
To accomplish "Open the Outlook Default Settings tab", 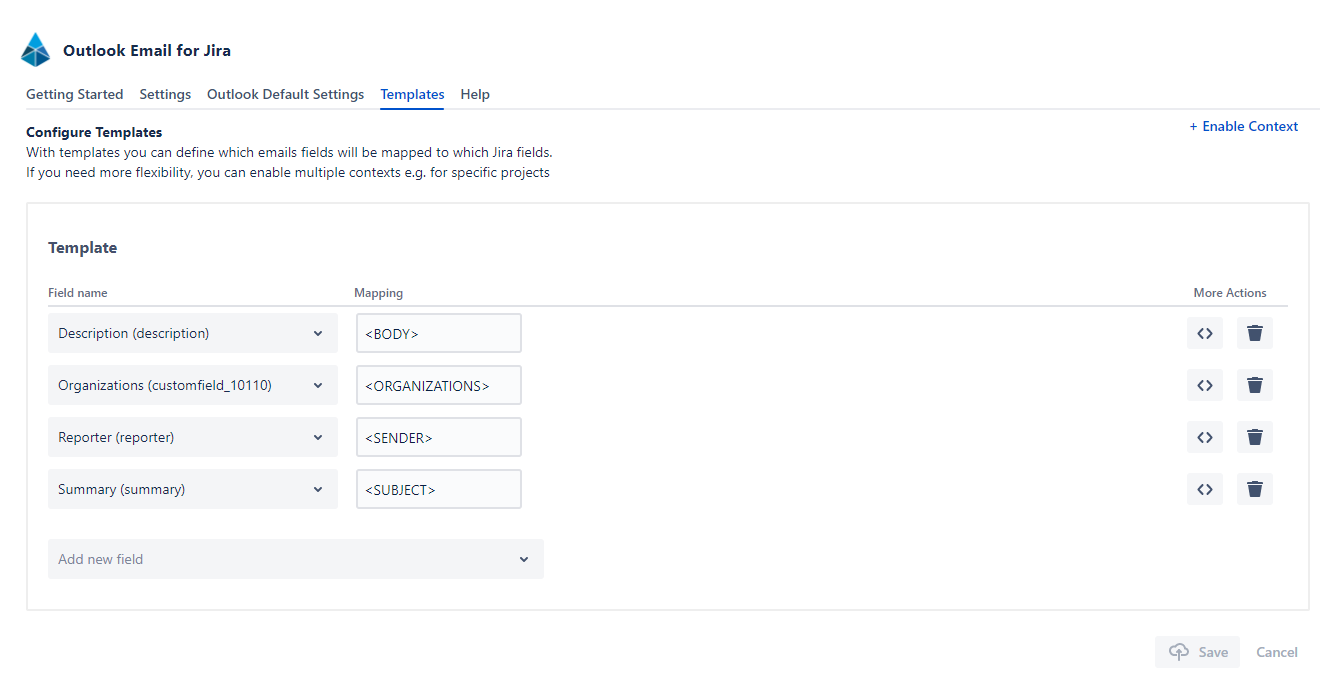I will coord(285,94).
